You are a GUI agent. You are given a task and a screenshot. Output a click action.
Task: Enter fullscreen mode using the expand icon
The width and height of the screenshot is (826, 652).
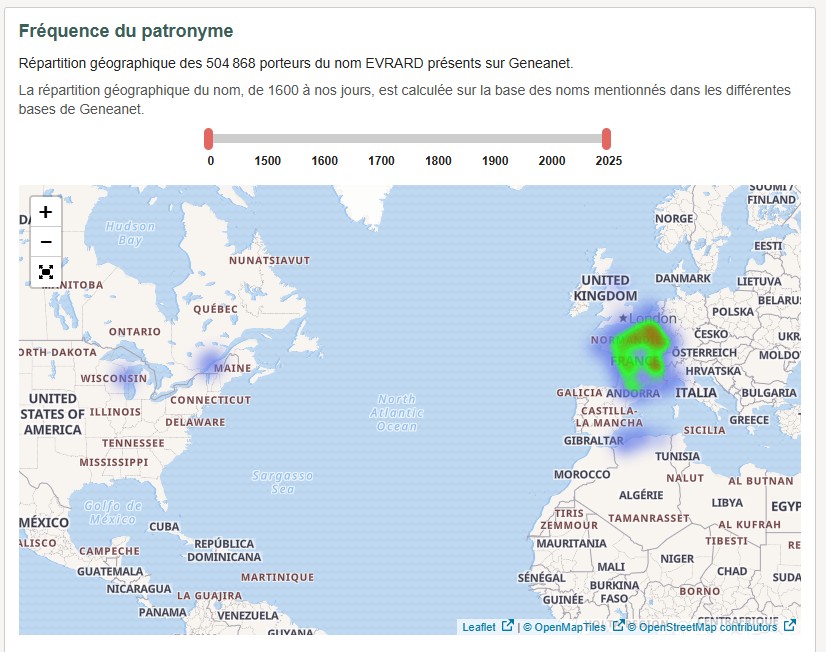click(44, 272)
